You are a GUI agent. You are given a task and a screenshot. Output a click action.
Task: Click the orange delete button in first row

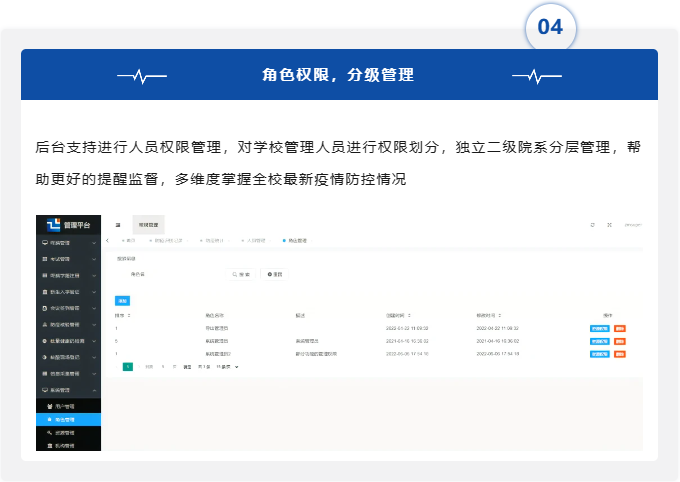point(620,328)
